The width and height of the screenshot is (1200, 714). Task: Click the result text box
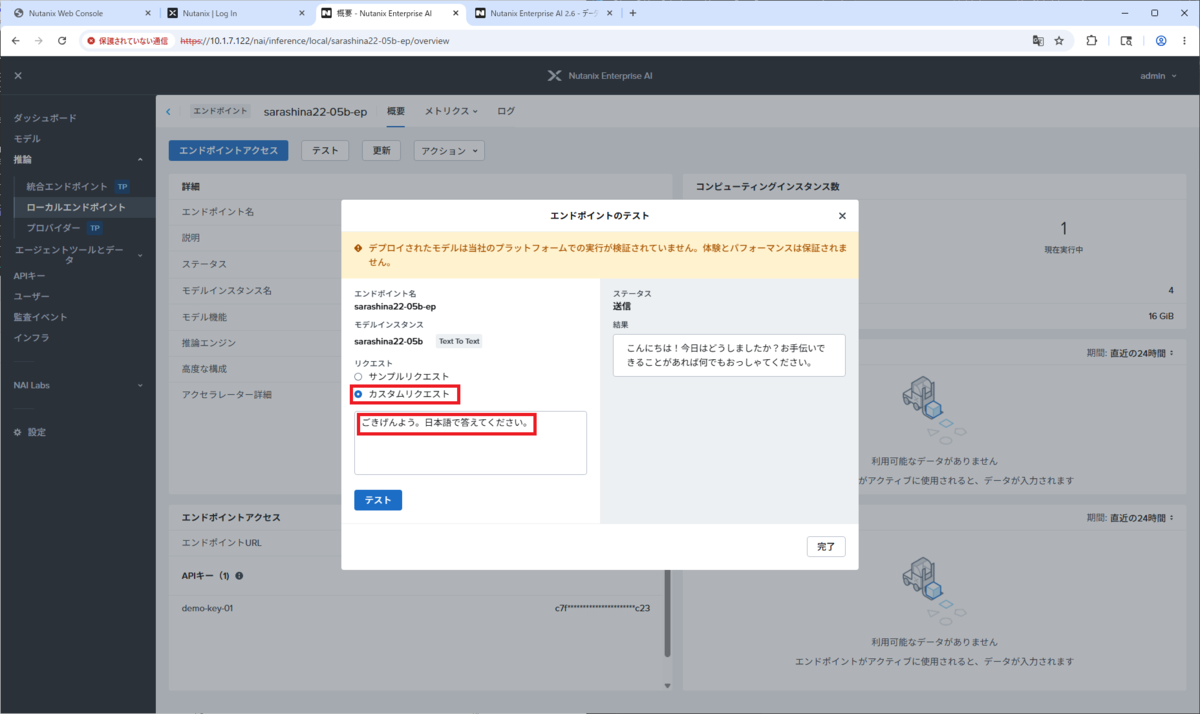coord(729,355)
